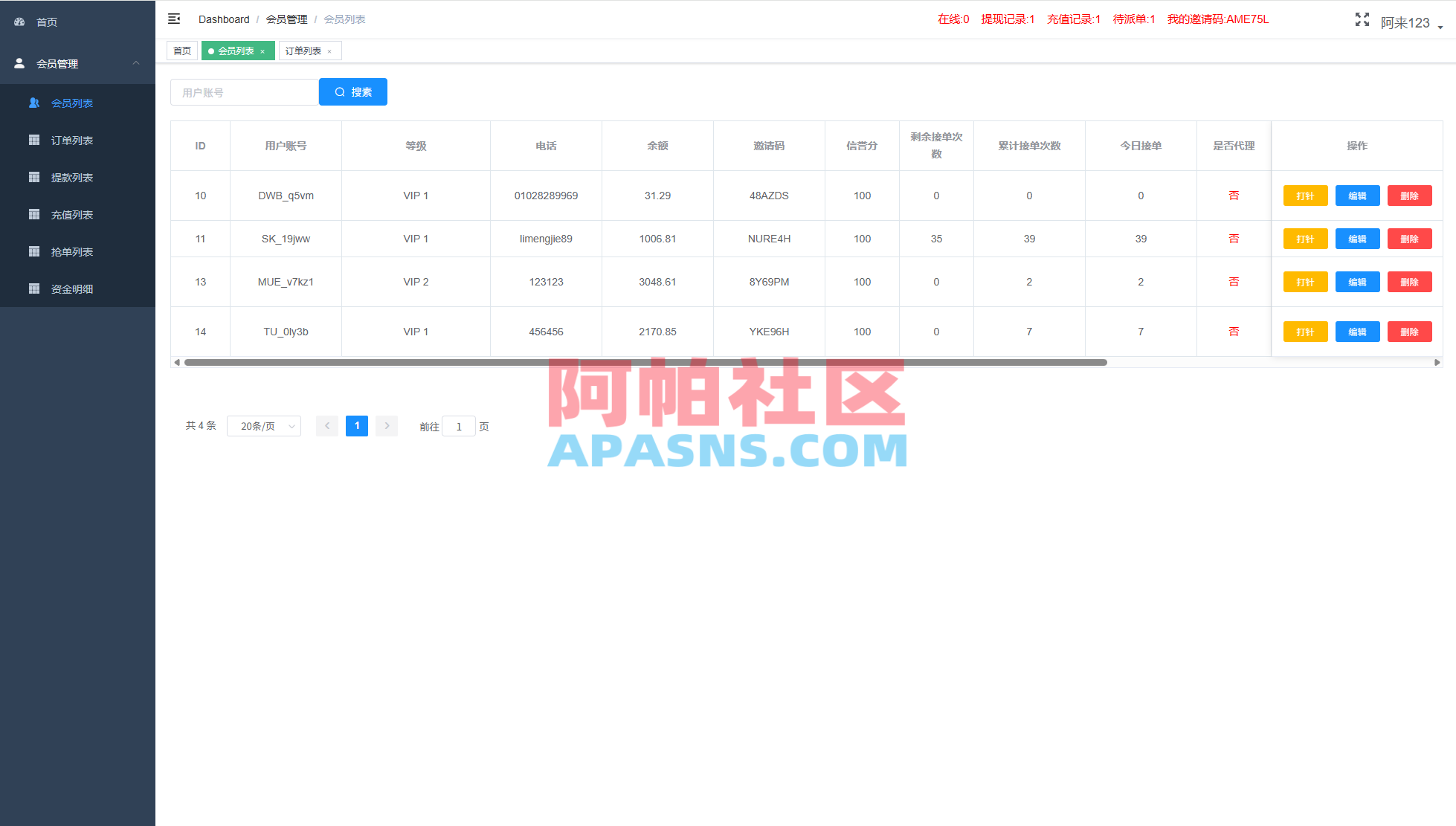
Task: Close the 会员列表 tab
Action: [x=262, y=51]
